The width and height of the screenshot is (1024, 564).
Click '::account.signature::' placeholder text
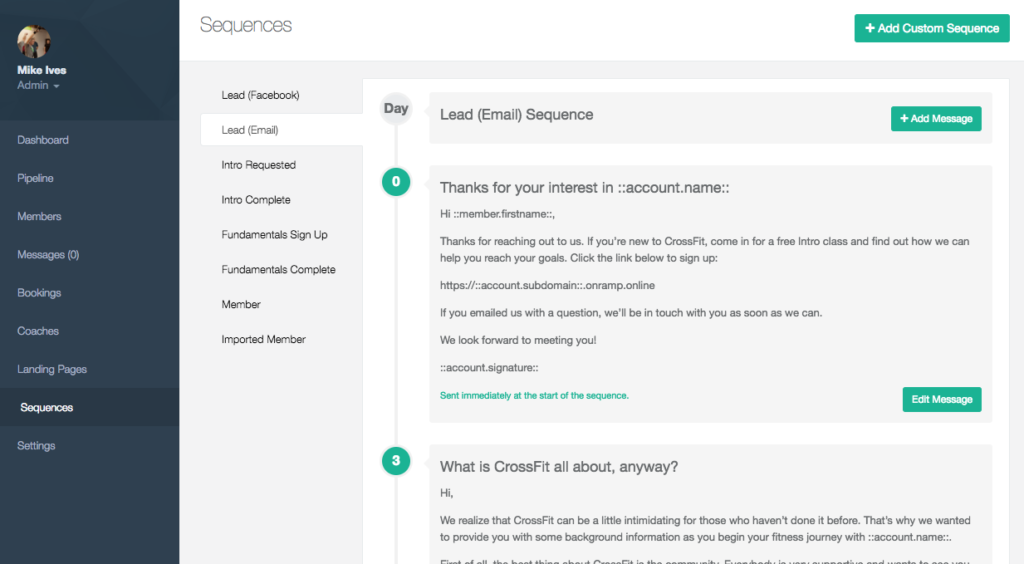tap(488, 368)
